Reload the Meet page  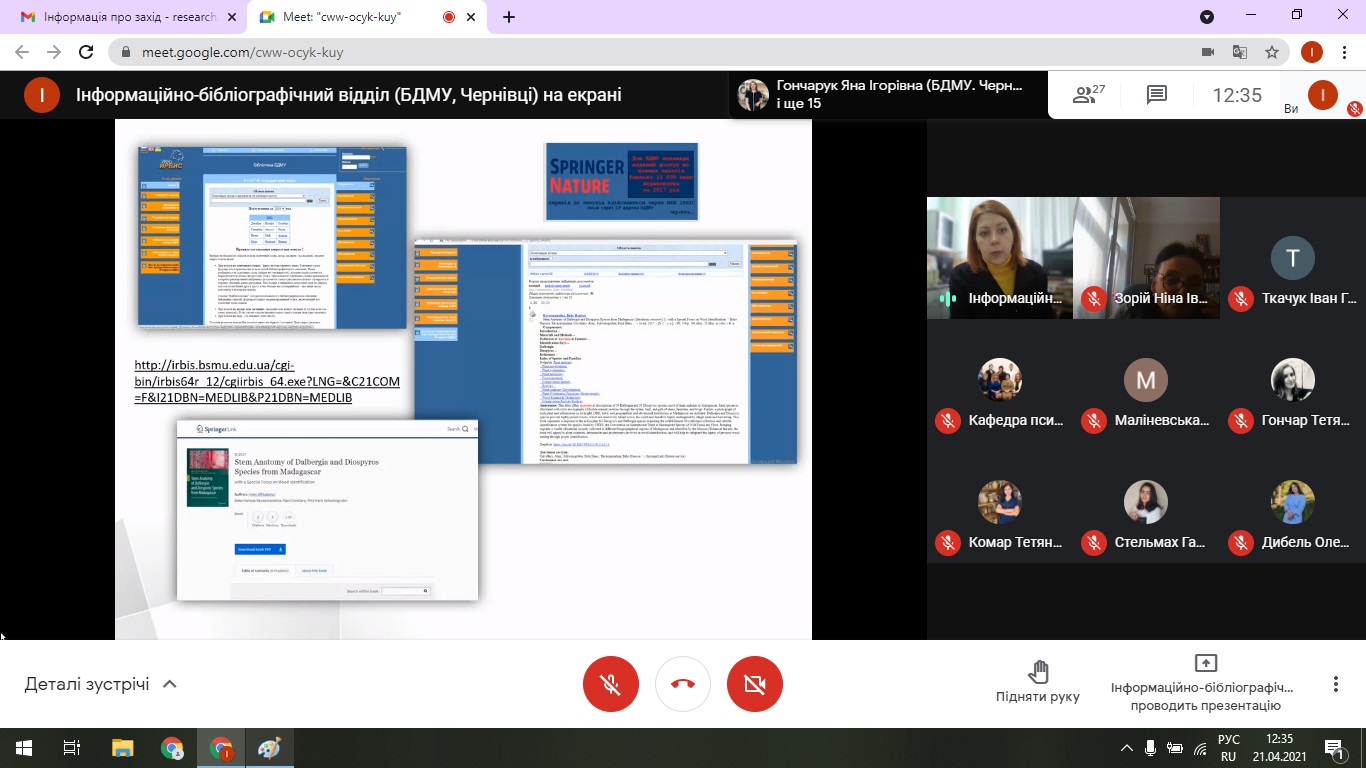pos(86,52)
